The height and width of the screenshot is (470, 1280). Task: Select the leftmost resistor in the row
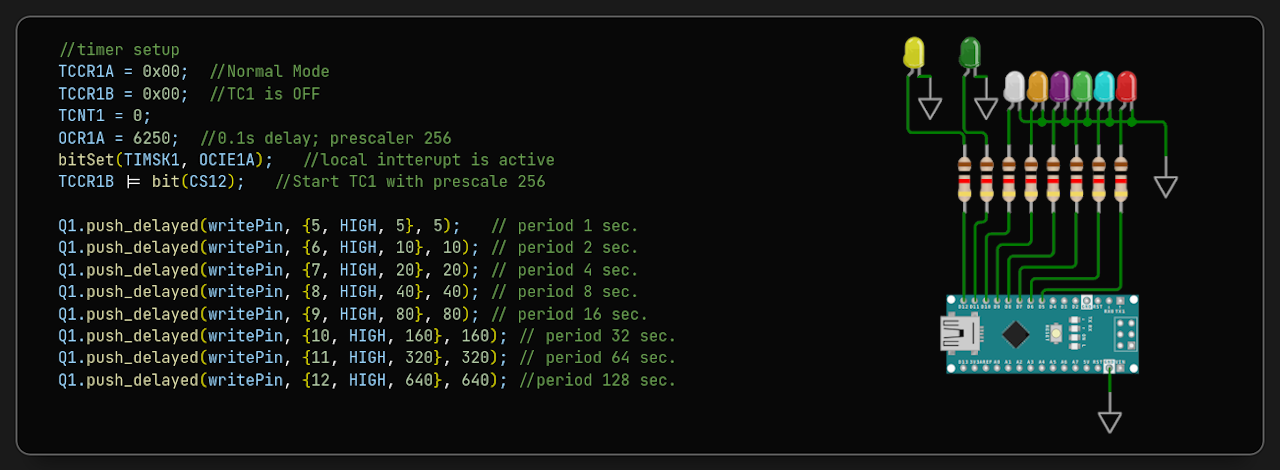[x=964, y=179]
